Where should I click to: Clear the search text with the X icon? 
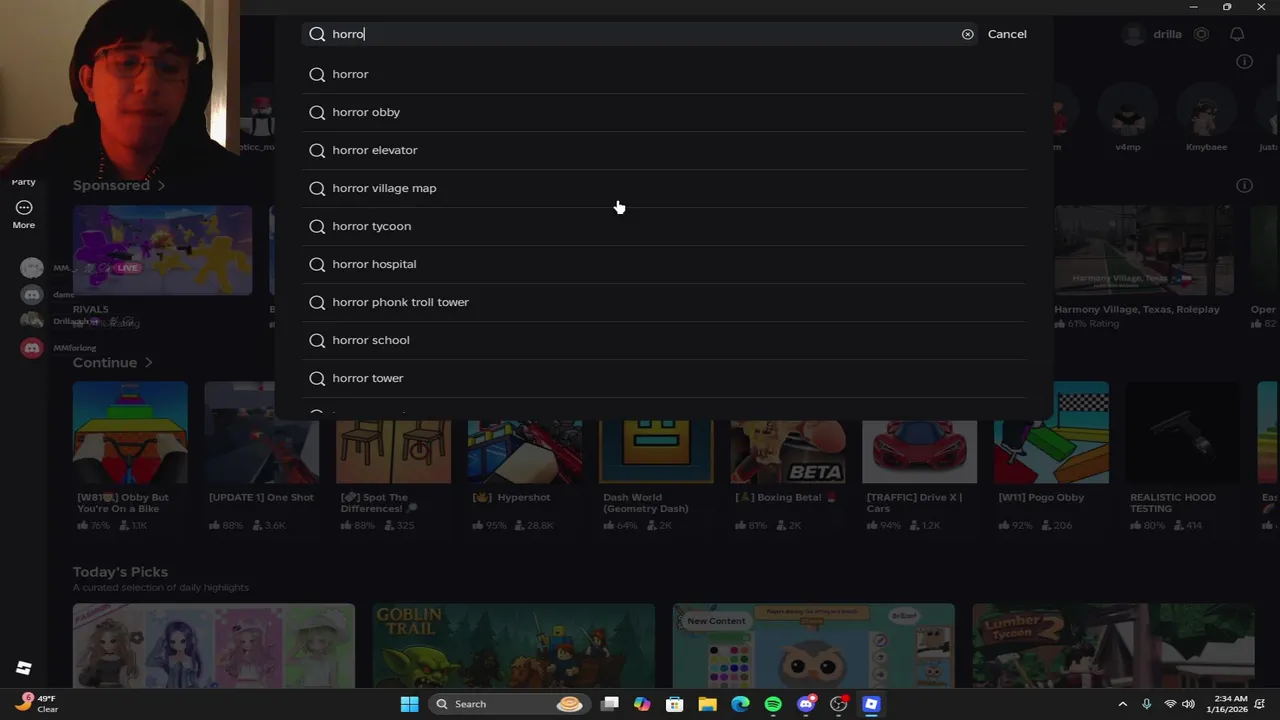click(x=967, y=34)
